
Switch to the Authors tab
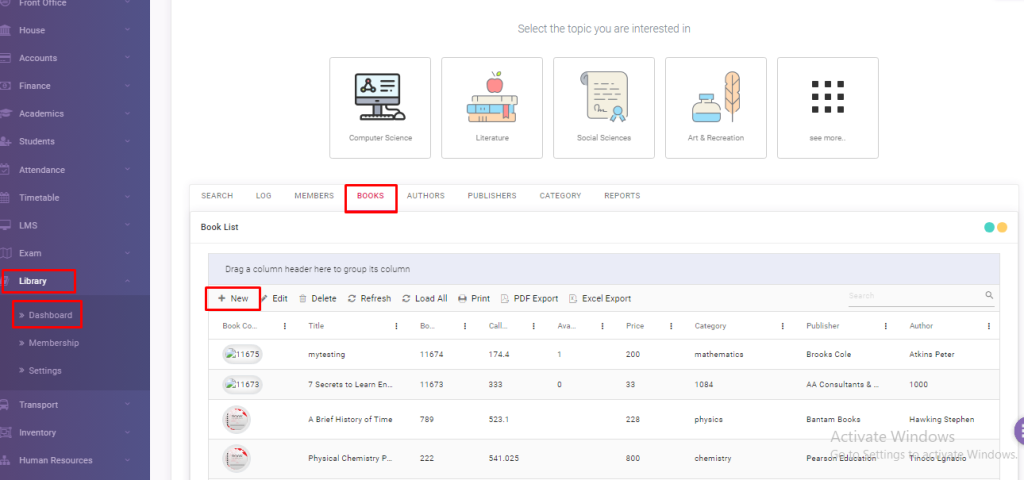(425, 196)
